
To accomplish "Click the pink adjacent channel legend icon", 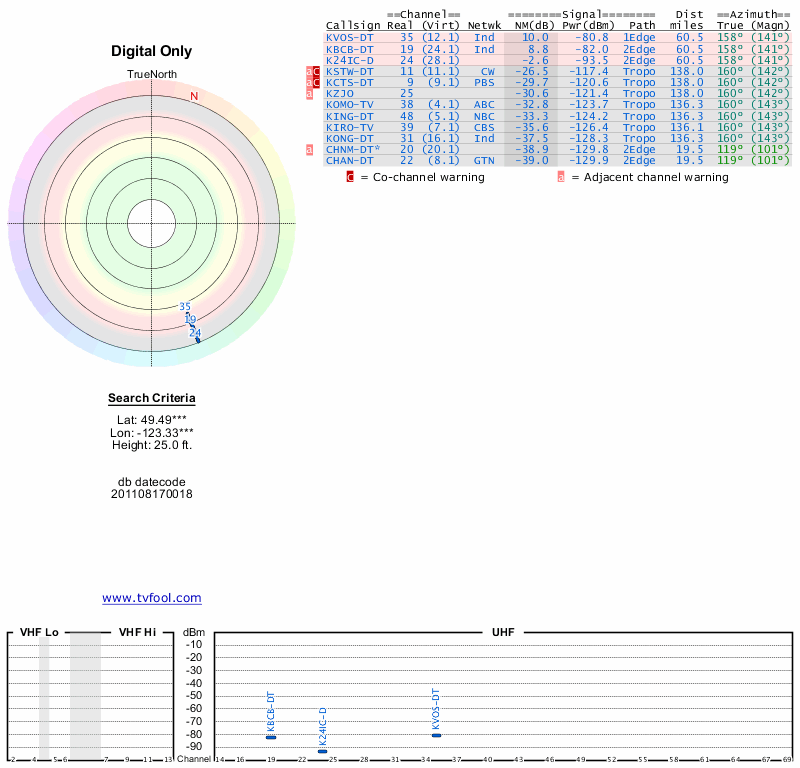I will 561,177.
